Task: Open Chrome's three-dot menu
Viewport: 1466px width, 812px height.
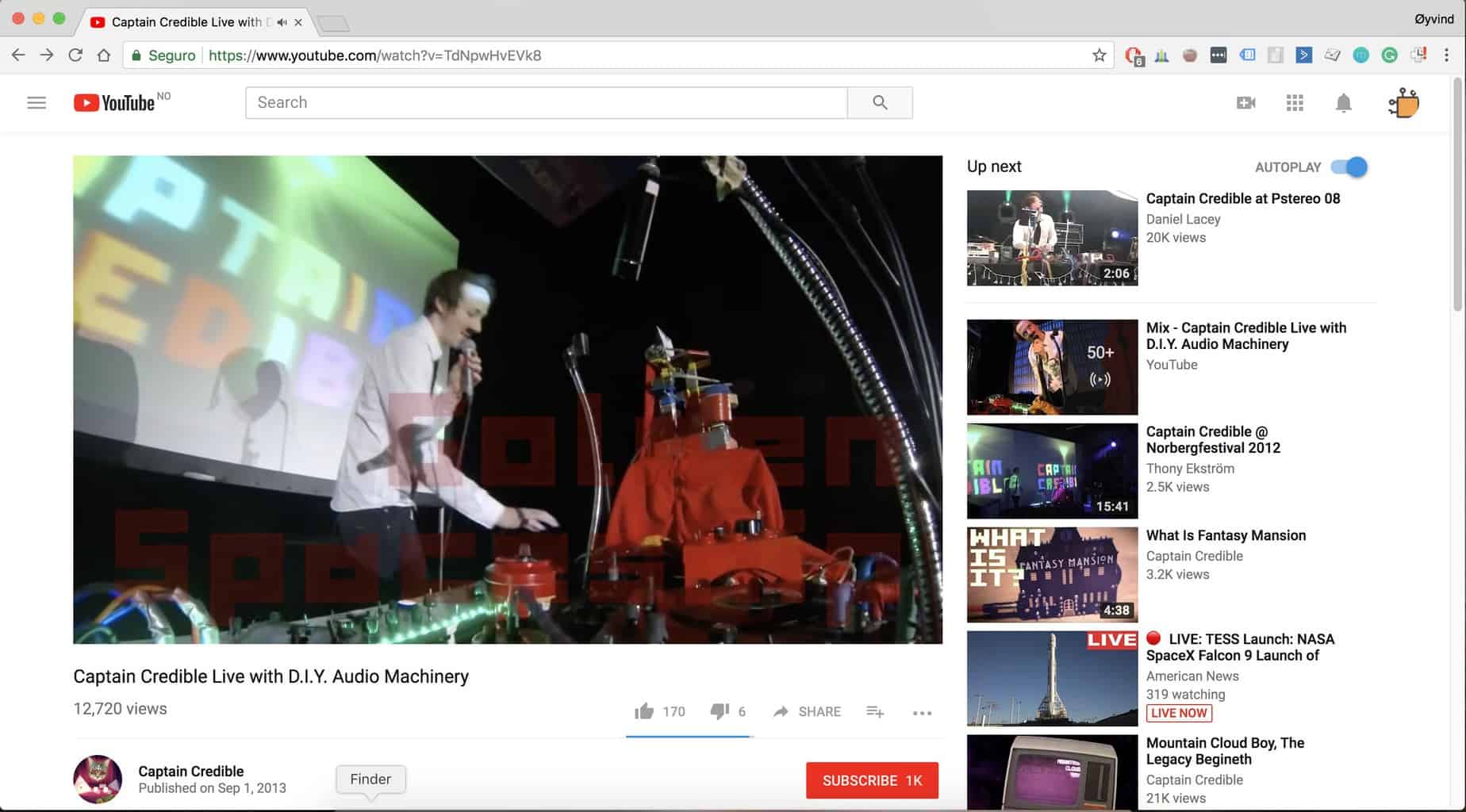Action: click(x=1446, y=56)
